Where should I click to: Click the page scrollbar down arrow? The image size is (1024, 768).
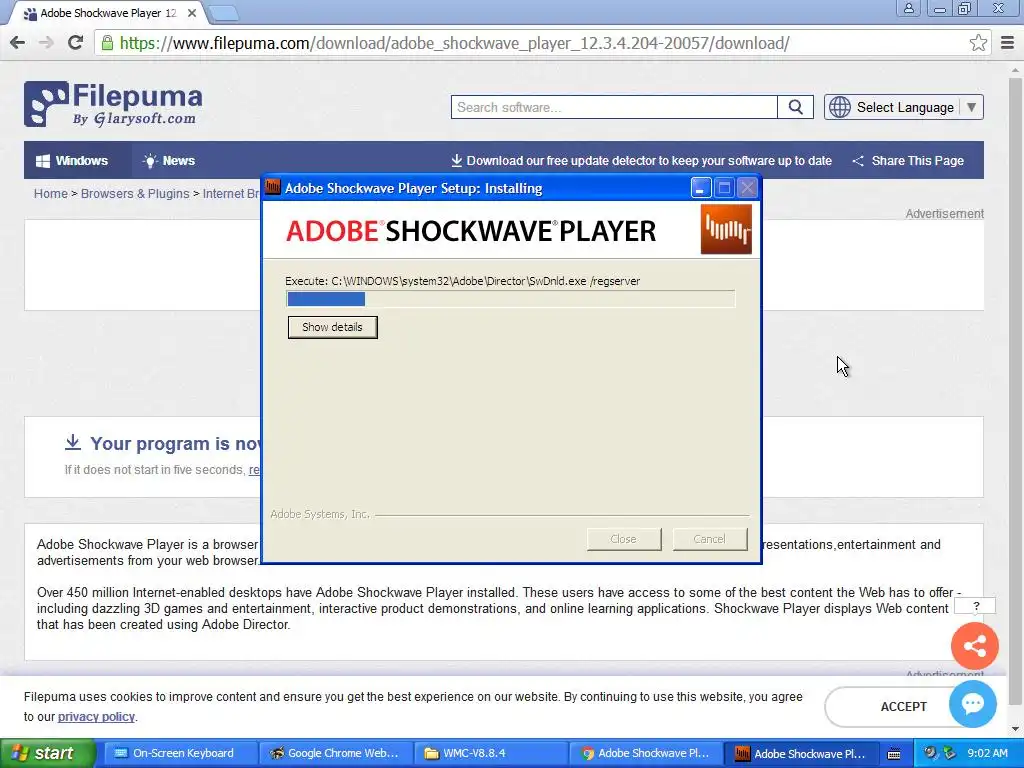[x=1016, y=729]
